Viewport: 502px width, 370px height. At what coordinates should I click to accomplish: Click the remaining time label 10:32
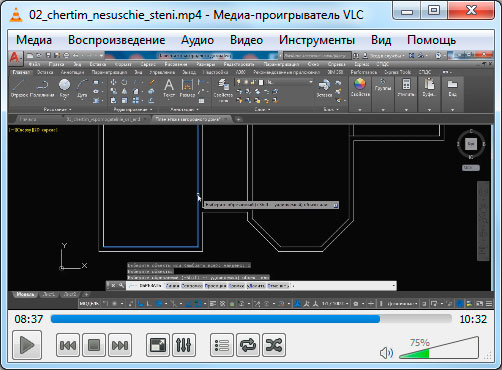click(x=473, y=319)
